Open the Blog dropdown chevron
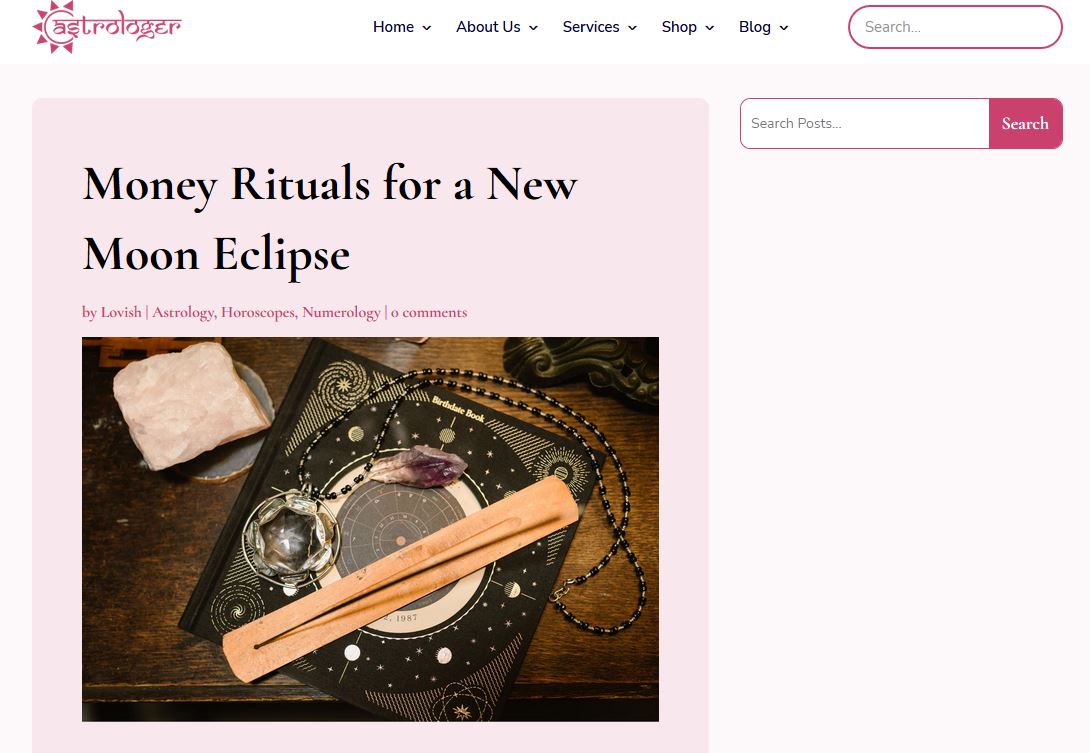The image size is (1090, 753). click(x=784, y=28)
